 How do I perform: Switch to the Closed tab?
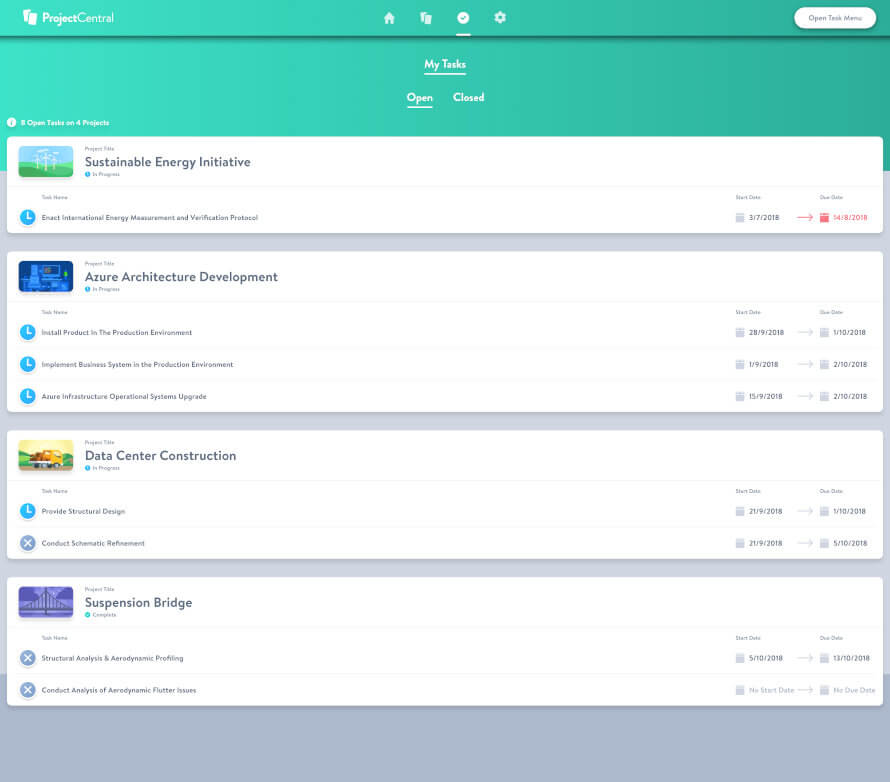468,97
